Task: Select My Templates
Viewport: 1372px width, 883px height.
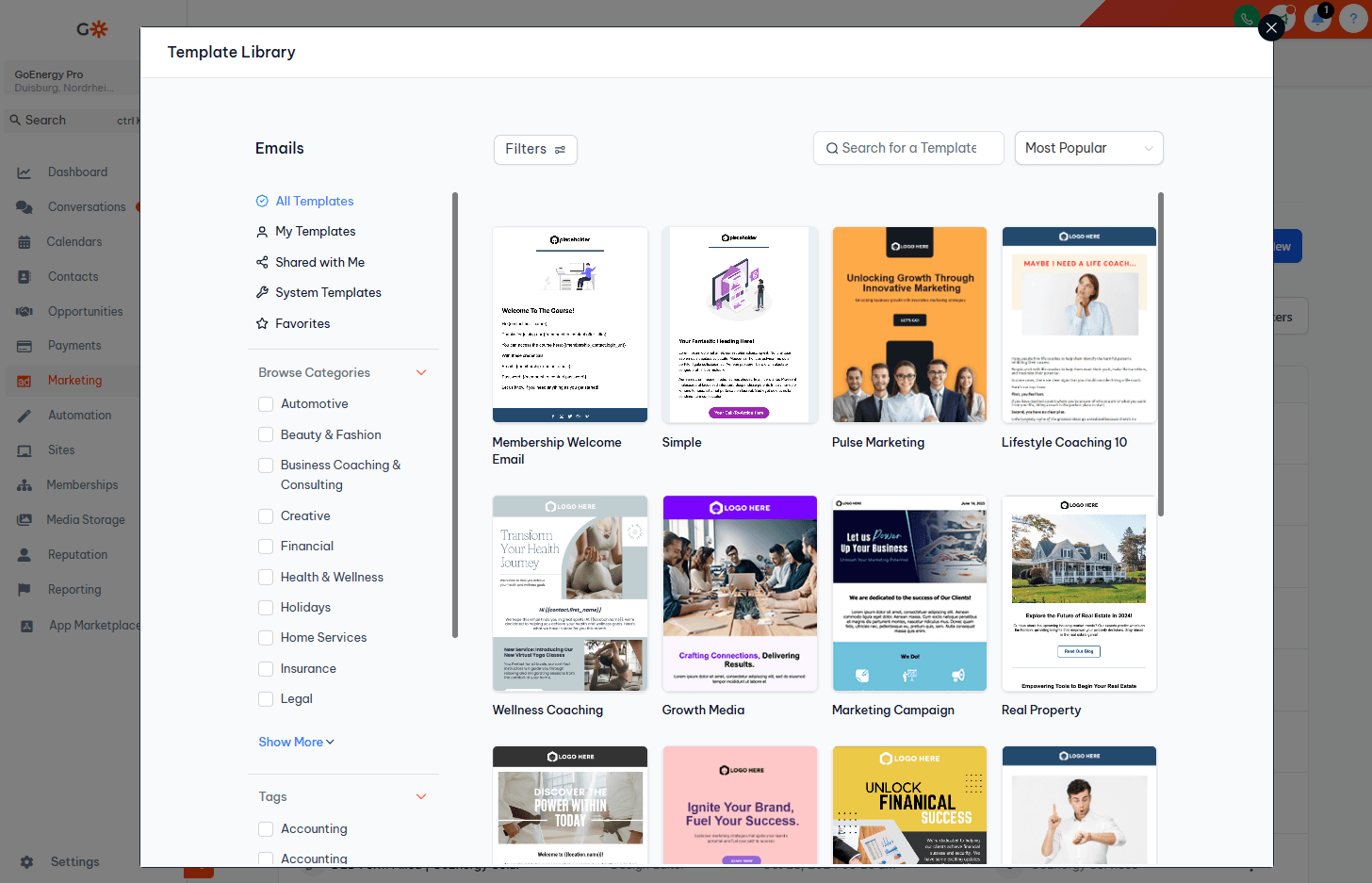Action: (316, 231)
